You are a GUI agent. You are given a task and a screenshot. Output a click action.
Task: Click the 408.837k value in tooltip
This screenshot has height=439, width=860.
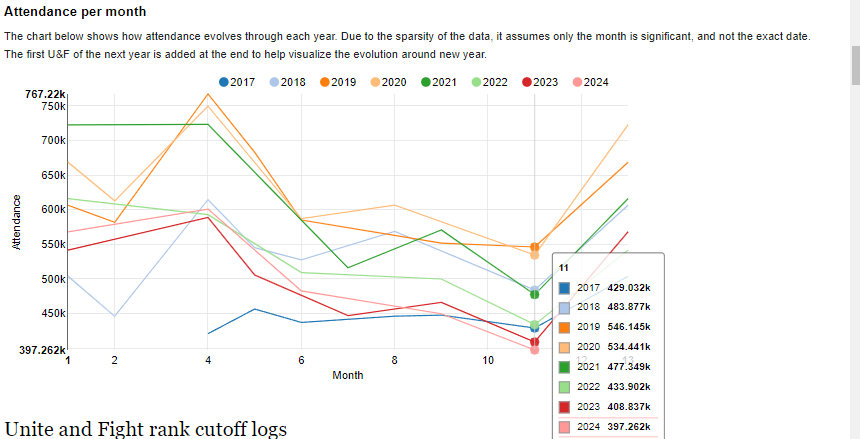click(x=629, y=407)
